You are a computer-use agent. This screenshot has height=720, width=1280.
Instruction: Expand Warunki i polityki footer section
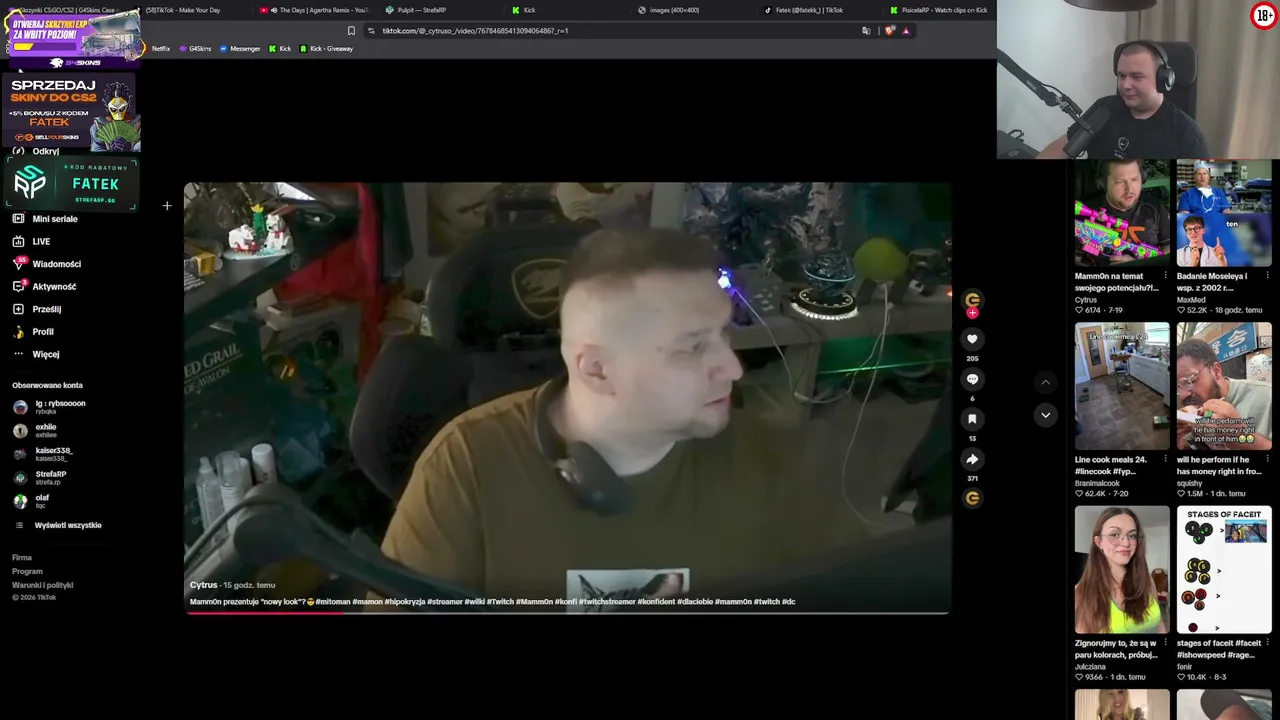tap(43, 585)
